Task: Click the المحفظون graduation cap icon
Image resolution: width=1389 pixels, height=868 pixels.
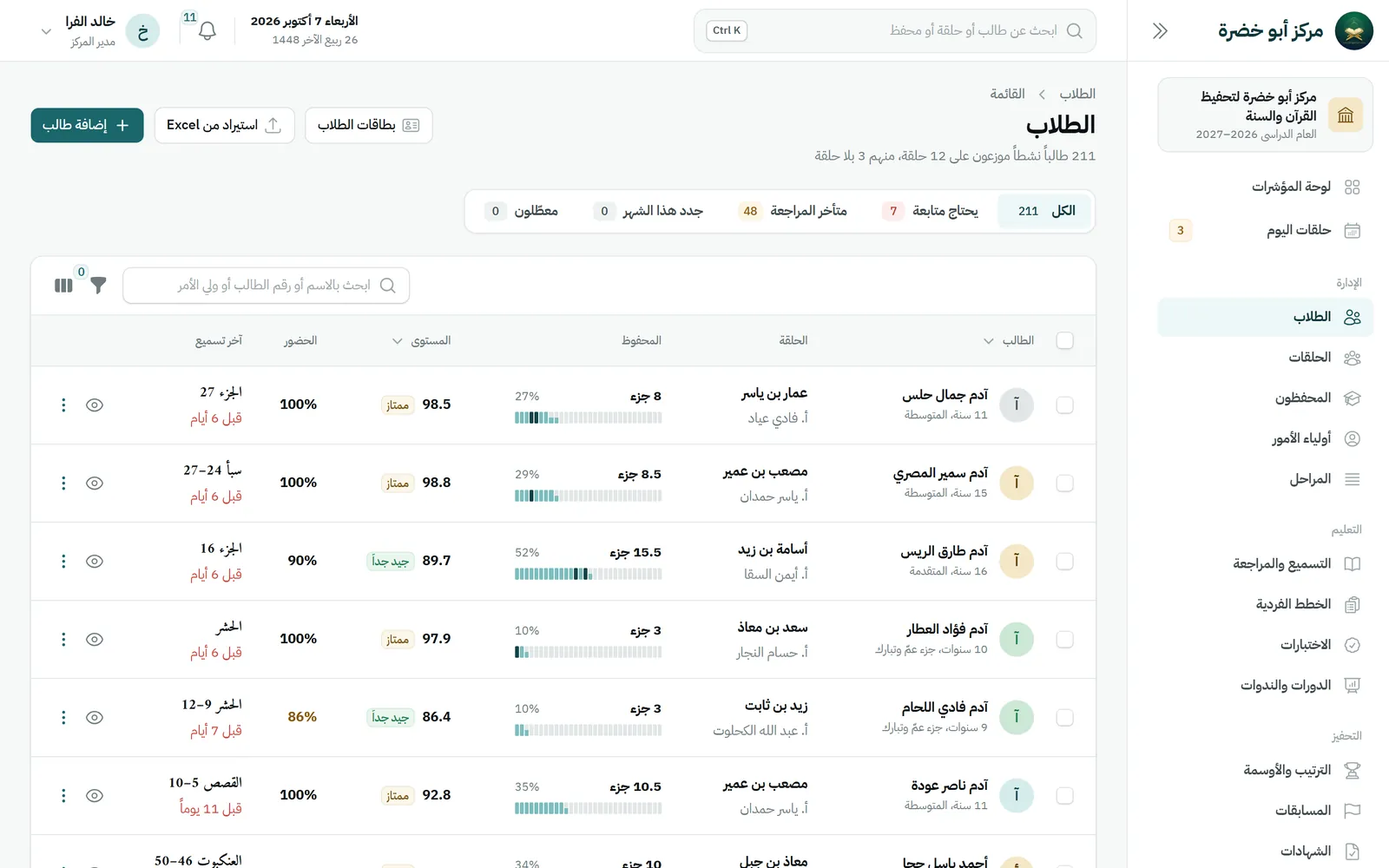Action: pyautogui.click(x=1352, y=398)
